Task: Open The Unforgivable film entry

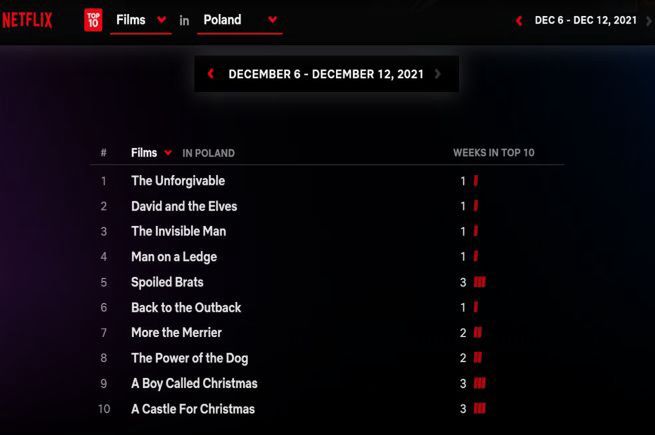Action: [x=178, y=181]
